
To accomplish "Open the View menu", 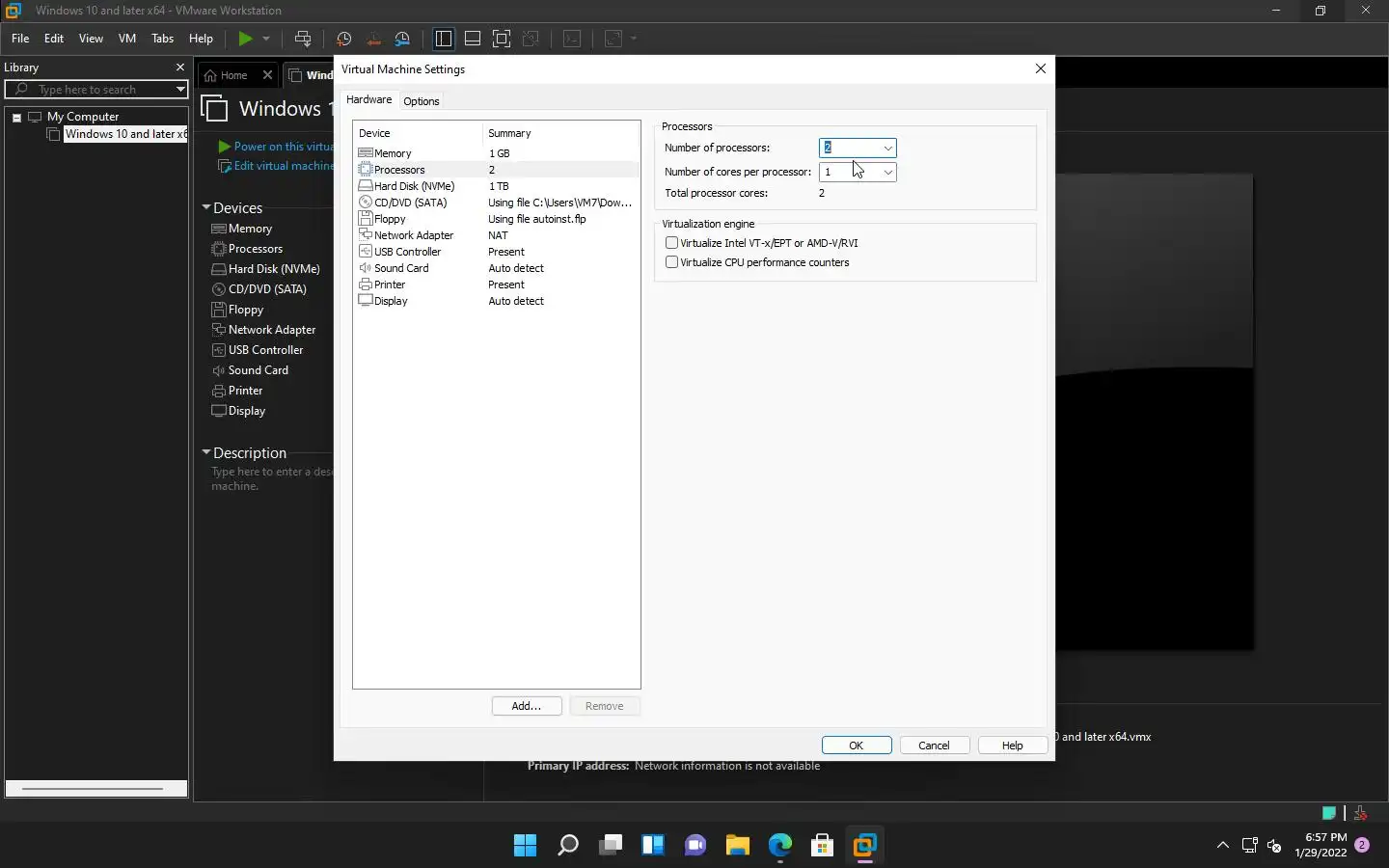I will (91, 39).
